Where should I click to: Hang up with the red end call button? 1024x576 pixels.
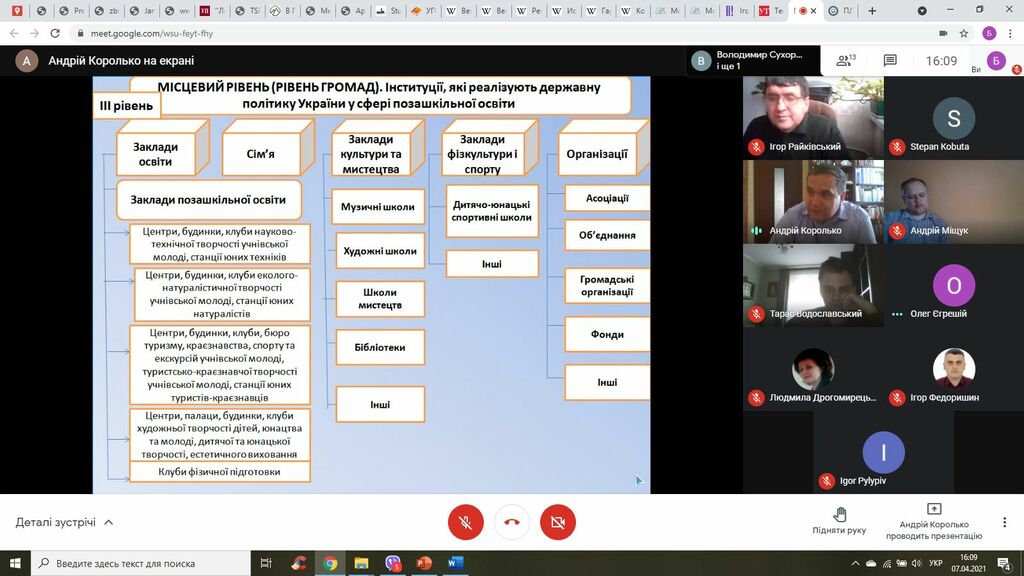512,522
